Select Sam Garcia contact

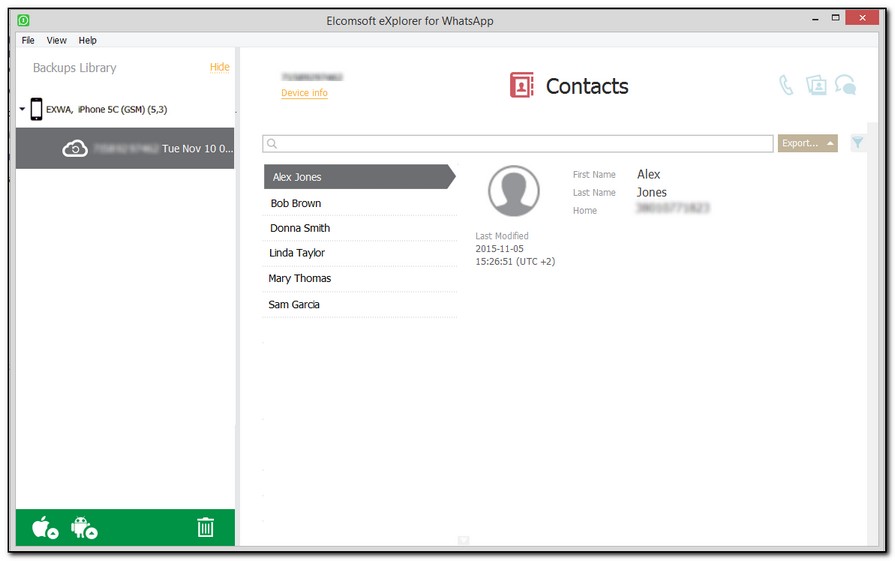294,304
